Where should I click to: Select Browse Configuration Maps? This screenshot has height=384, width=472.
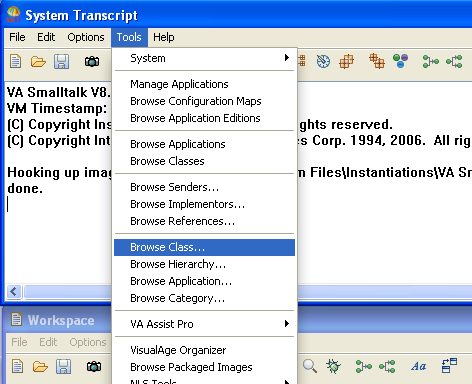pyautogui.click(x=204, y=101)
